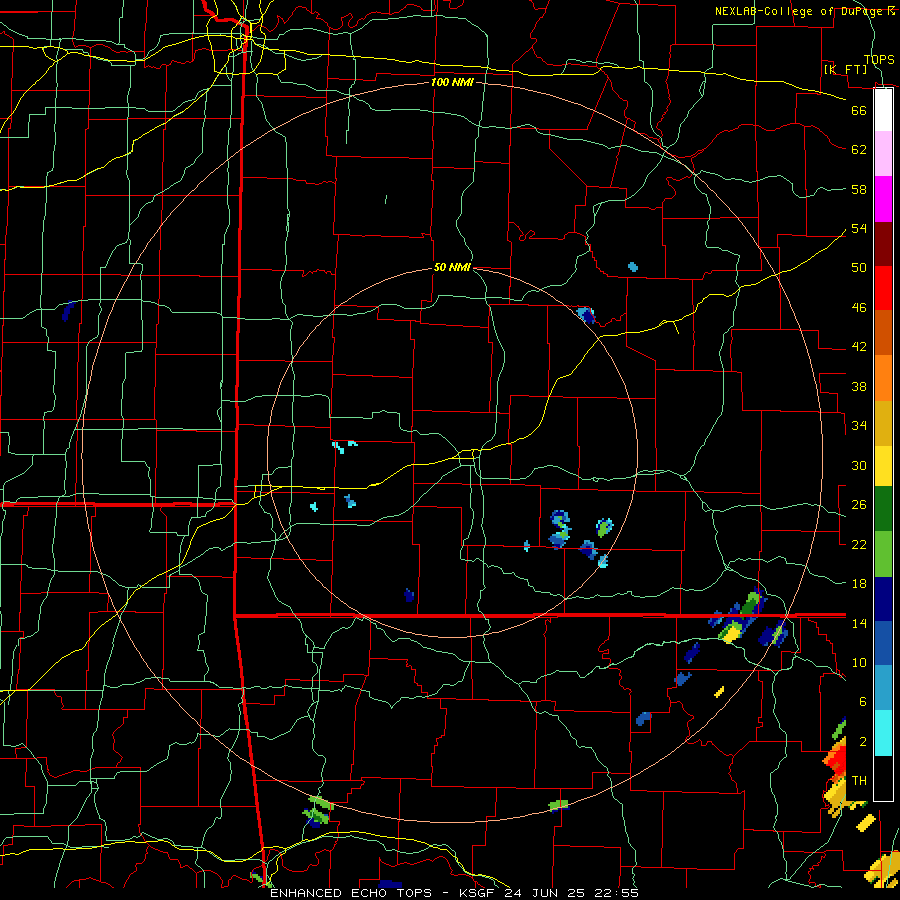Click the "NEXLAB-College of DuPage" title text
Image resolution: width=900 pixels, height=900 pixels.
pyautogui.click(x=799, y=11)
